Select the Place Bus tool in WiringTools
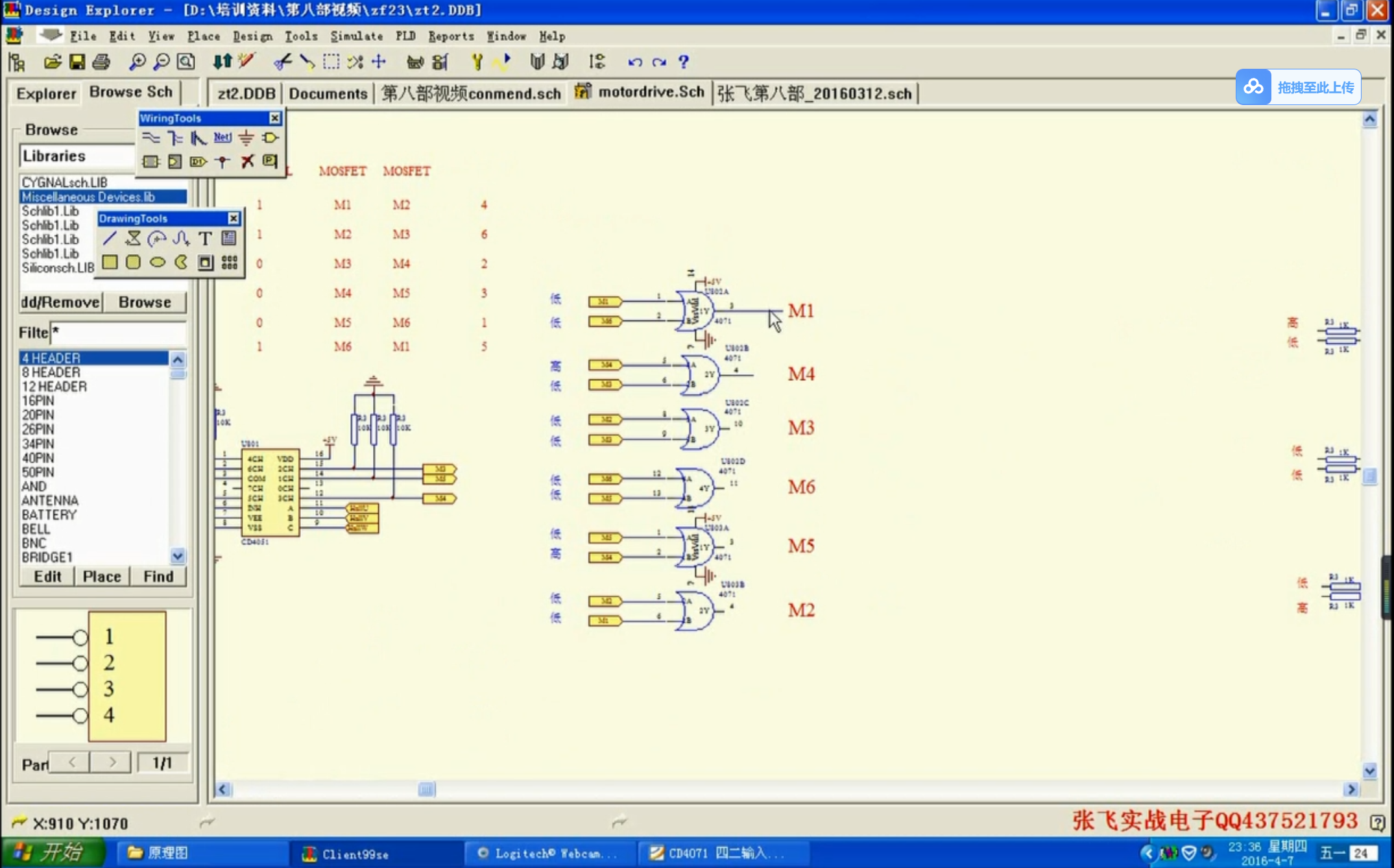Viewport: 1394px width, 868px height. pyautogui.click(x=174, y=138)
